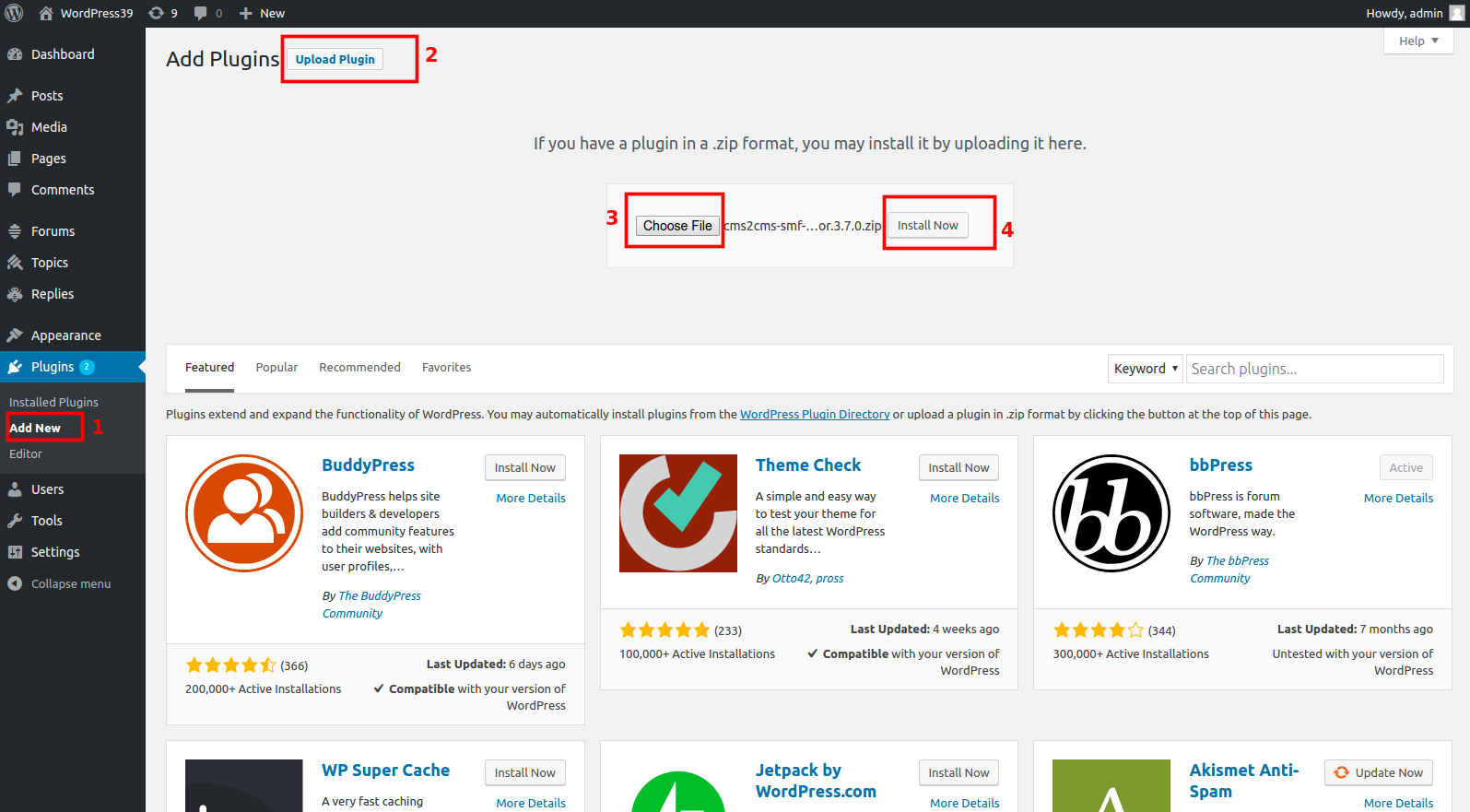
Task: Install the BuddyPress plugin
Action: tap(525, 467)
